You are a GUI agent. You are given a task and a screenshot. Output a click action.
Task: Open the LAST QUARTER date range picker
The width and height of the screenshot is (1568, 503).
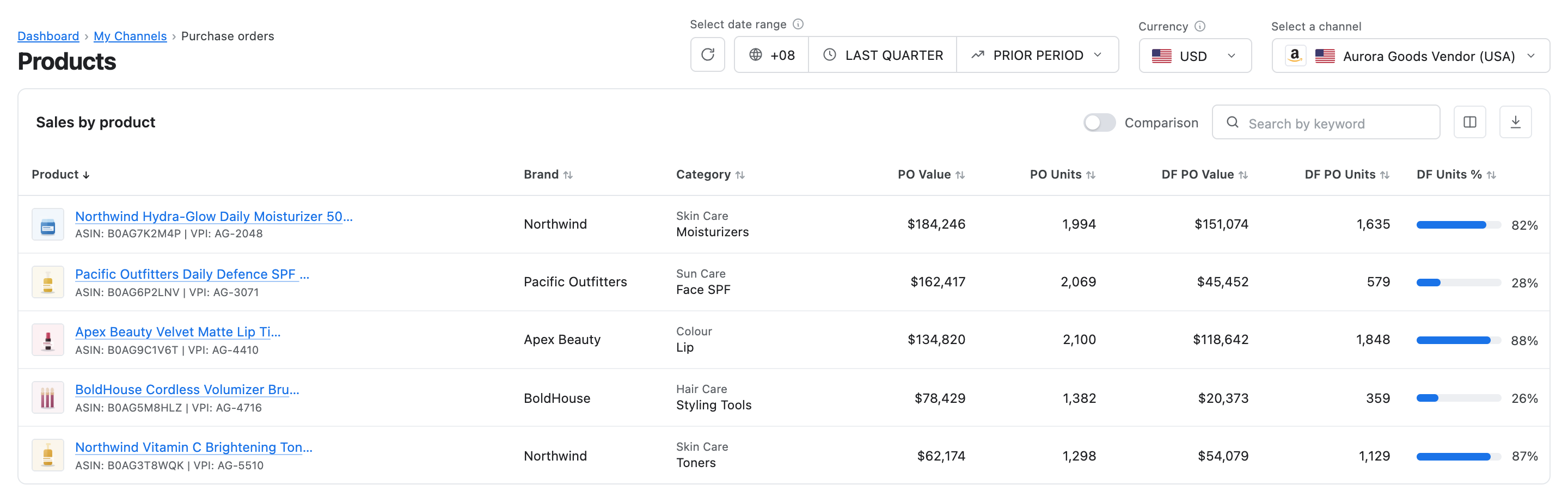[x=883, y=55]
